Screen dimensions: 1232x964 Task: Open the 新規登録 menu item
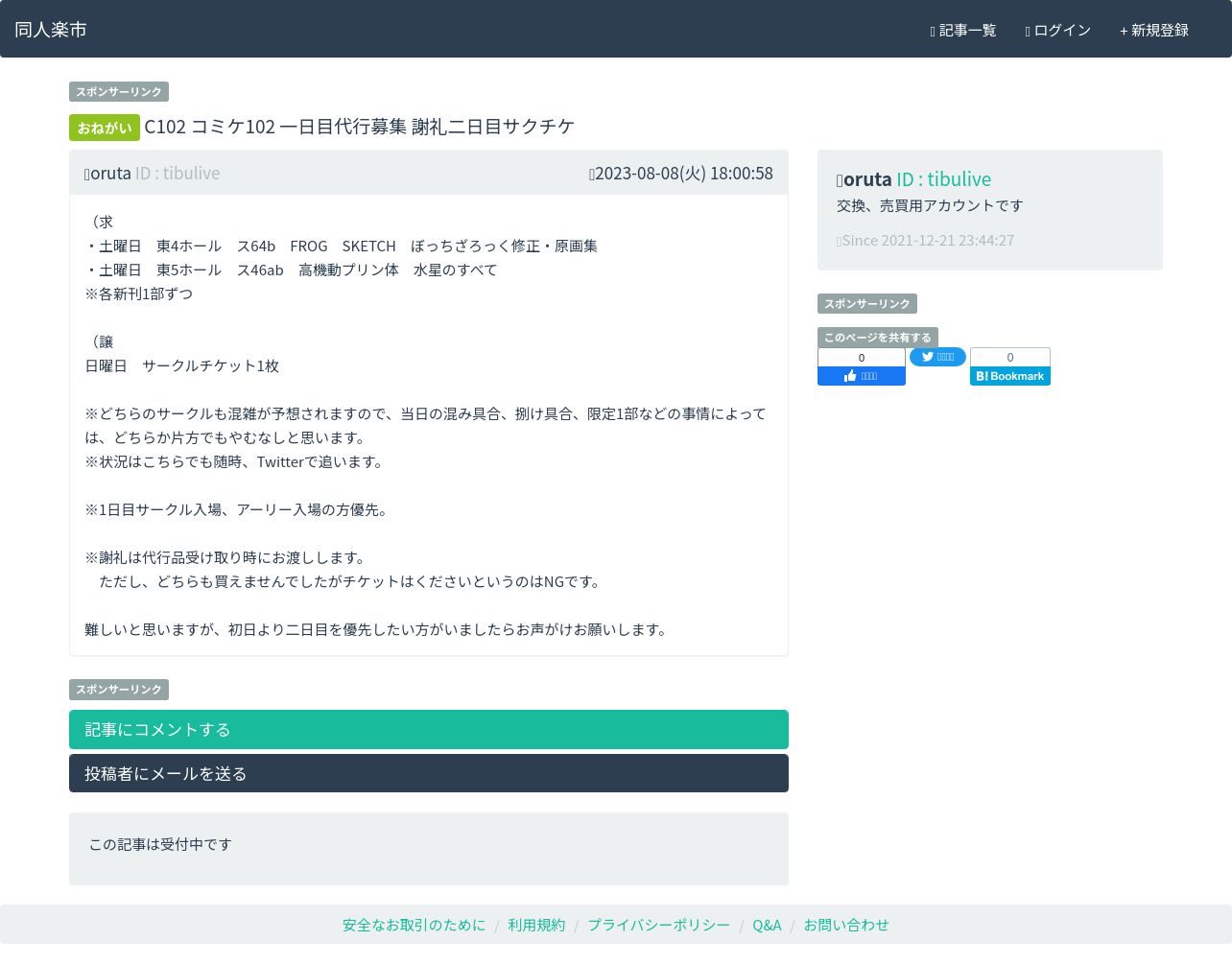[x=1154, y=31]
